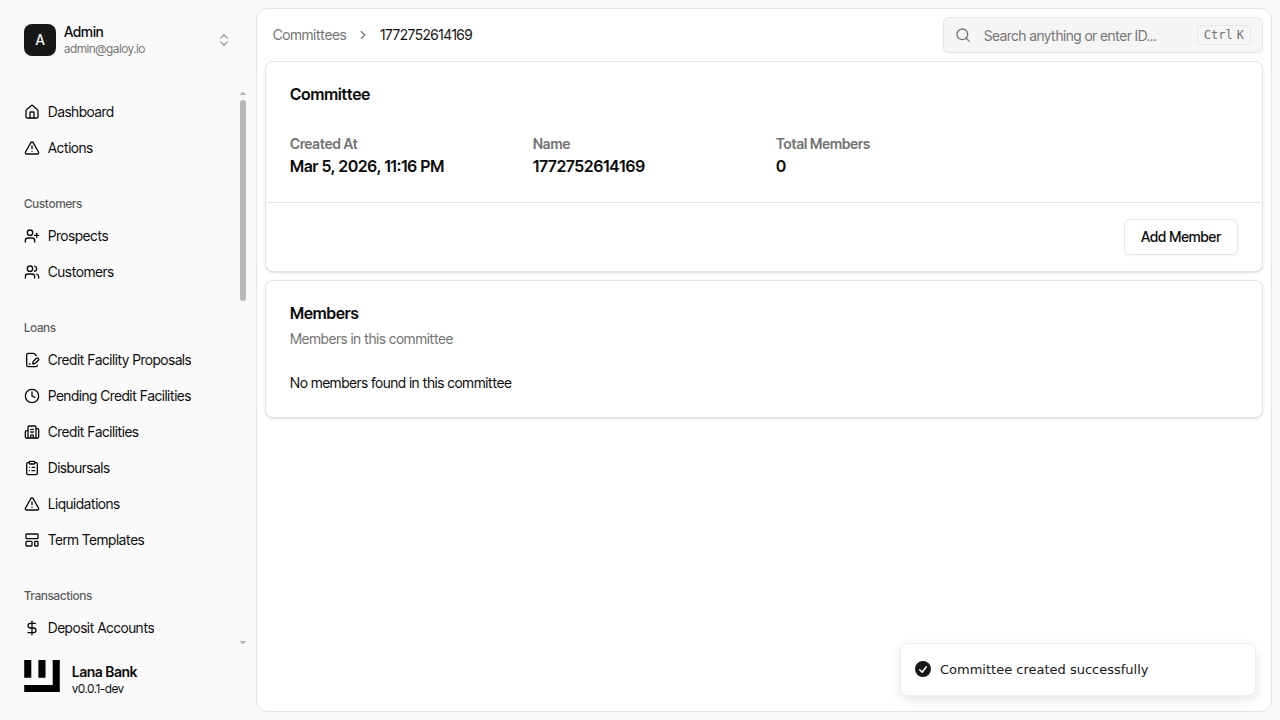
Task: Open Credit Facilities in the sidebar
Action: [93, 432]
